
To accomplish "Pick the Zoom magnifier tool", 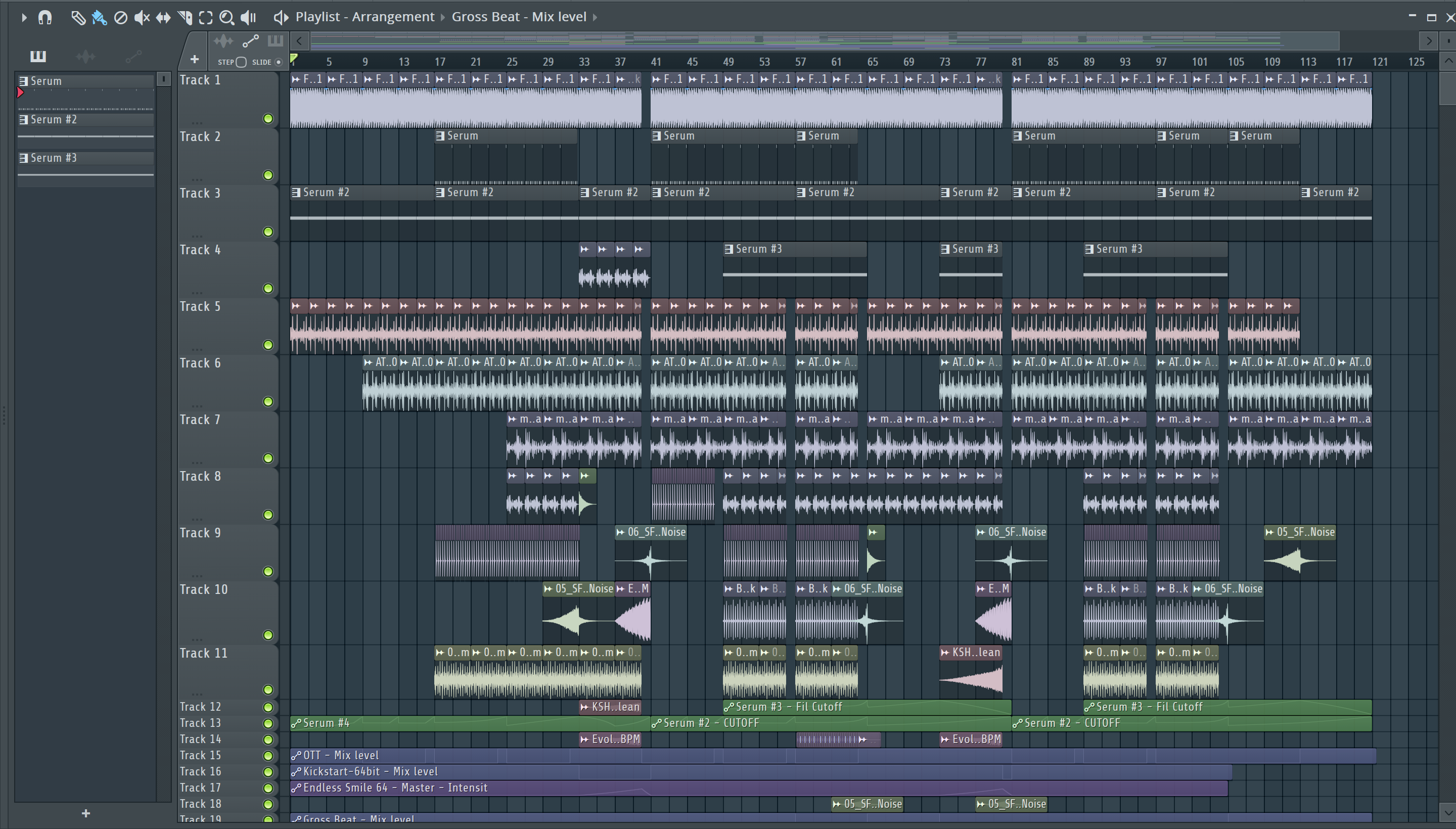I will (226, 18).
